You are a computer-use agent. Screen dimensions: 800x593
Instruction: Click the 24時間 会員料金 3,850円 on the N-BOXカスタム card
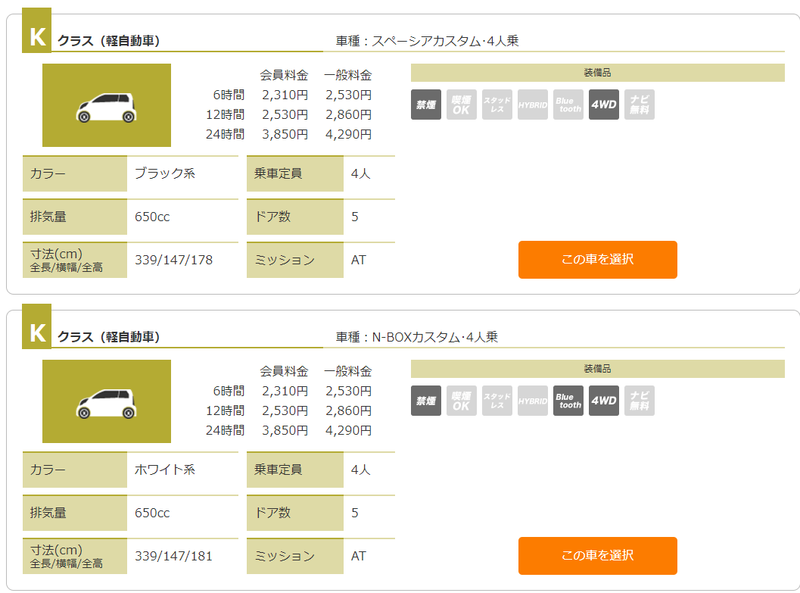(285, 430)
